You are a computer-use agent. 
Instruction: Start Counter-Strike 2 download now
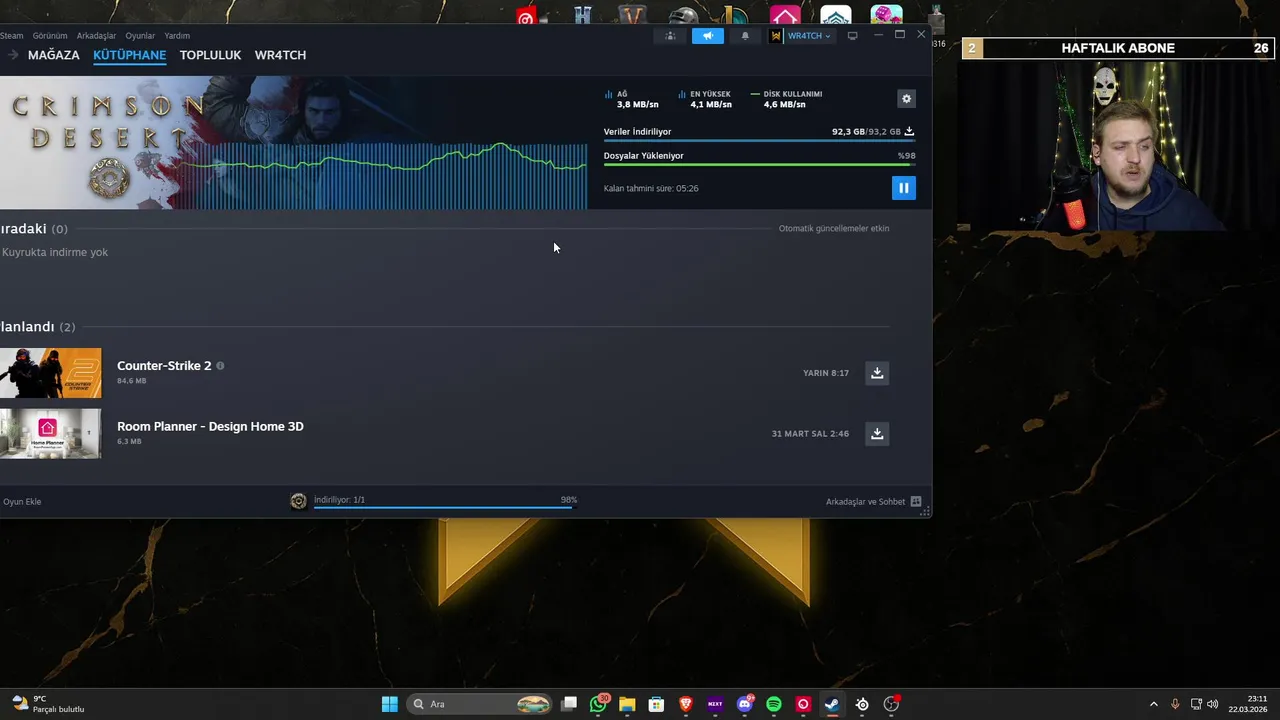877,373
